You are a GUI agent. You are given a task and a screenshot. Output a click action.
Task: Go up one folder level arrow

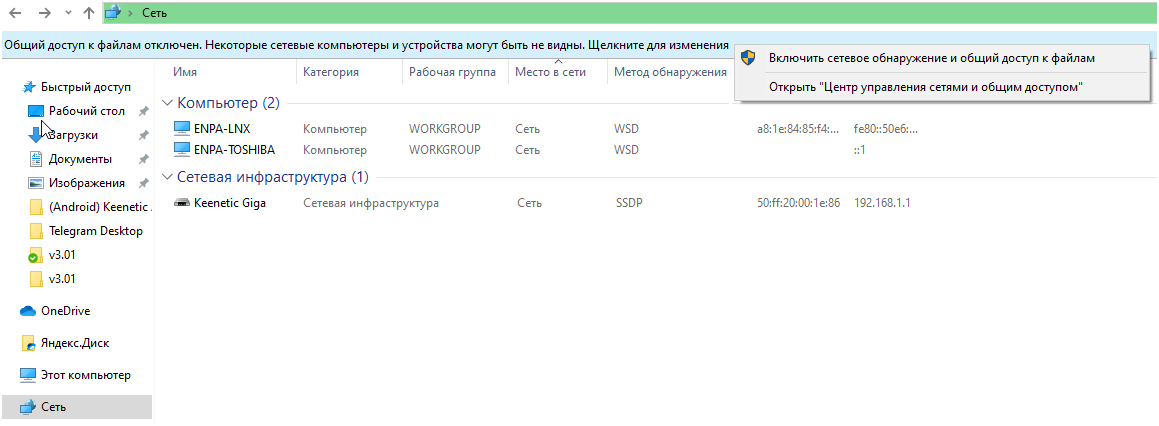pyautogui.click(x=90, y=14)
